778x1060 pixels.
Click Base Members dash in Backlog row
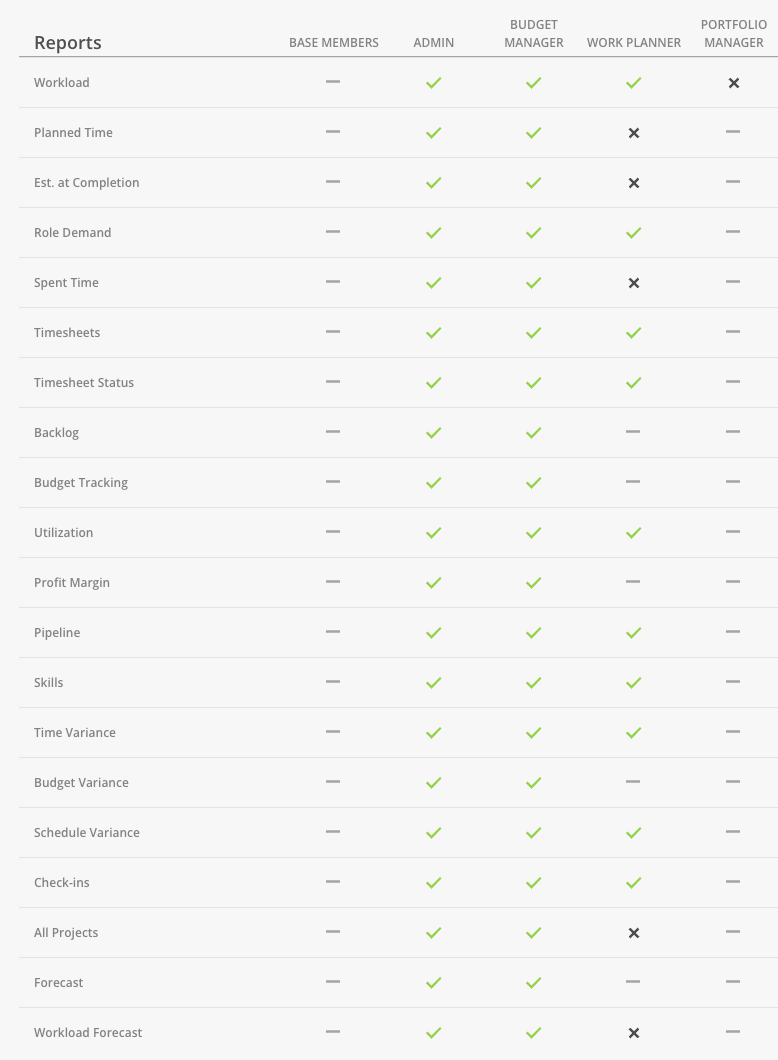[333, 431]
